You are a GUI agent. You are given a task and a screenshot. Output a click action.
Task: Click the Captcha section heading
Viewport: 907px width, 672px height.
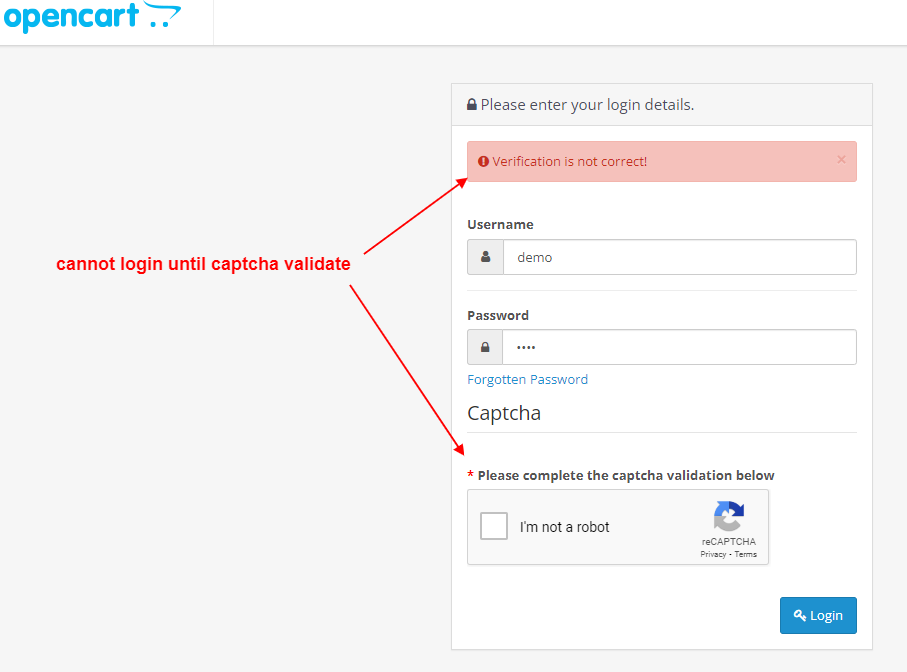(x=504, y=413)
